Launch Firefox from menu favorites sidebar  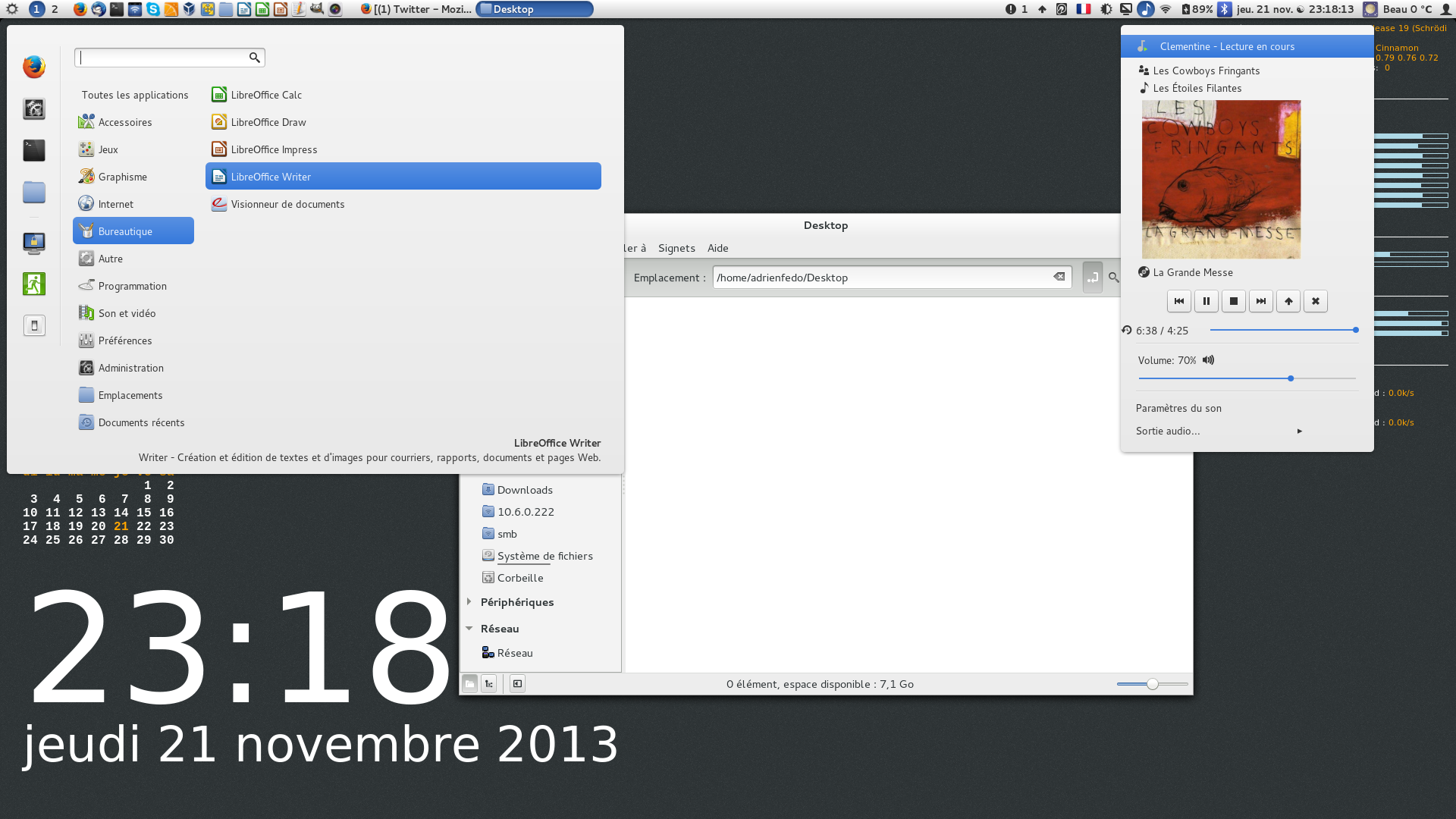[x=33, y=67]
